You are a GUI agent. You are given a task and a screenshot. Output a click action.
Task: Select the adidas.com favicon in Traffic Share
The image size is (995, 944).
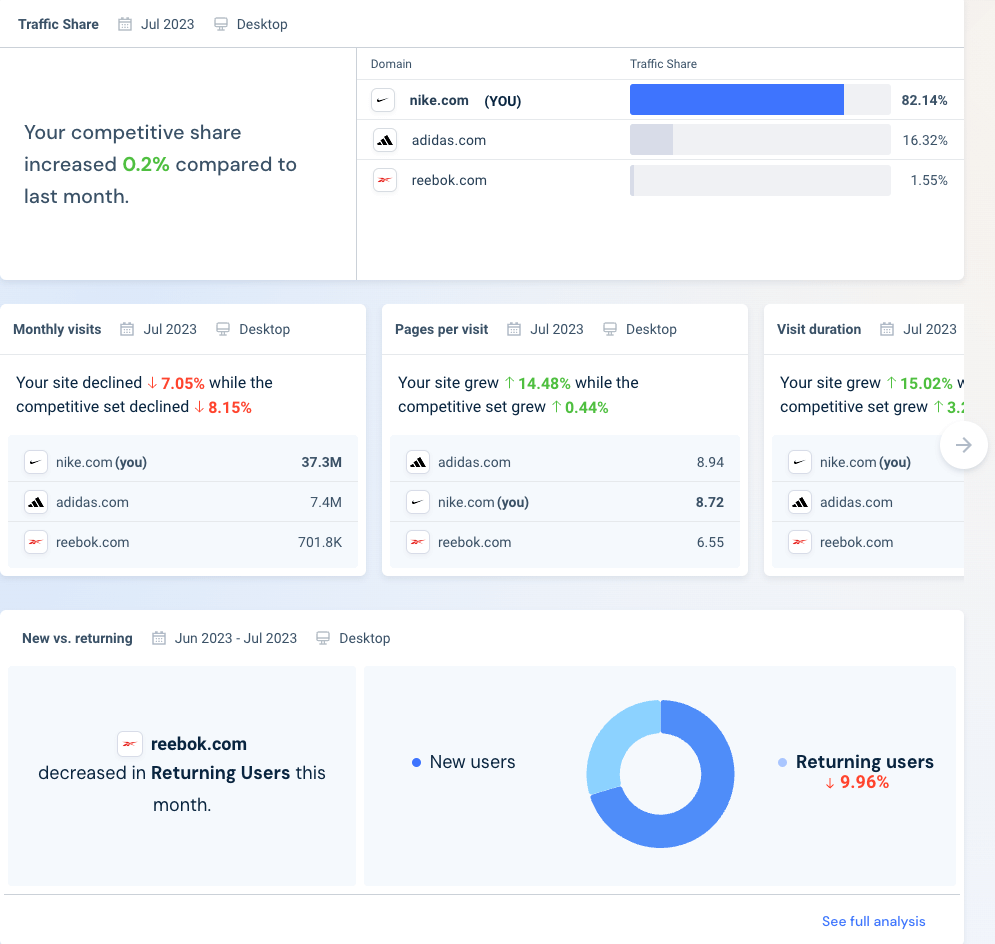385,140
